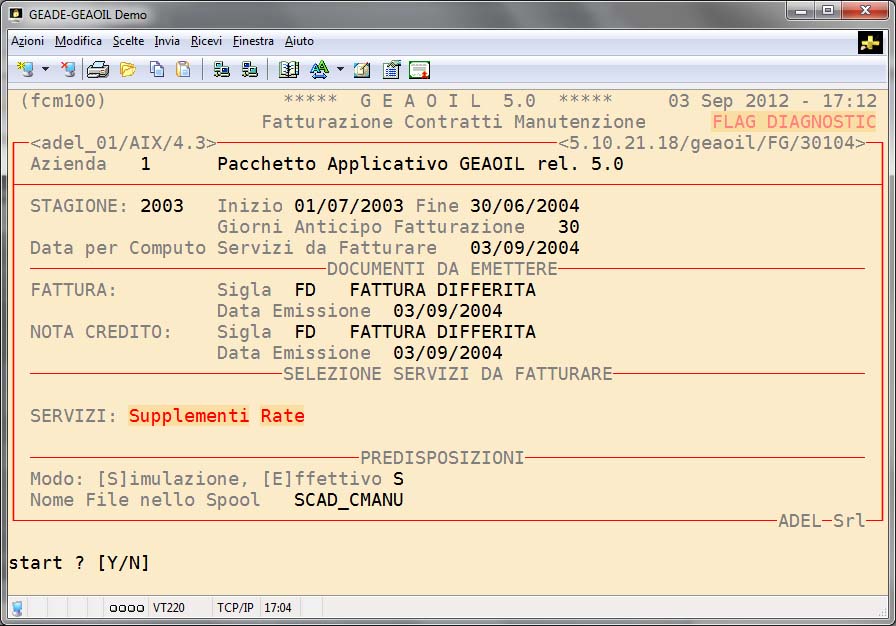Expand the new connection dropdown arrow
The image size is (896, 626).
click(x=45, y=69)
